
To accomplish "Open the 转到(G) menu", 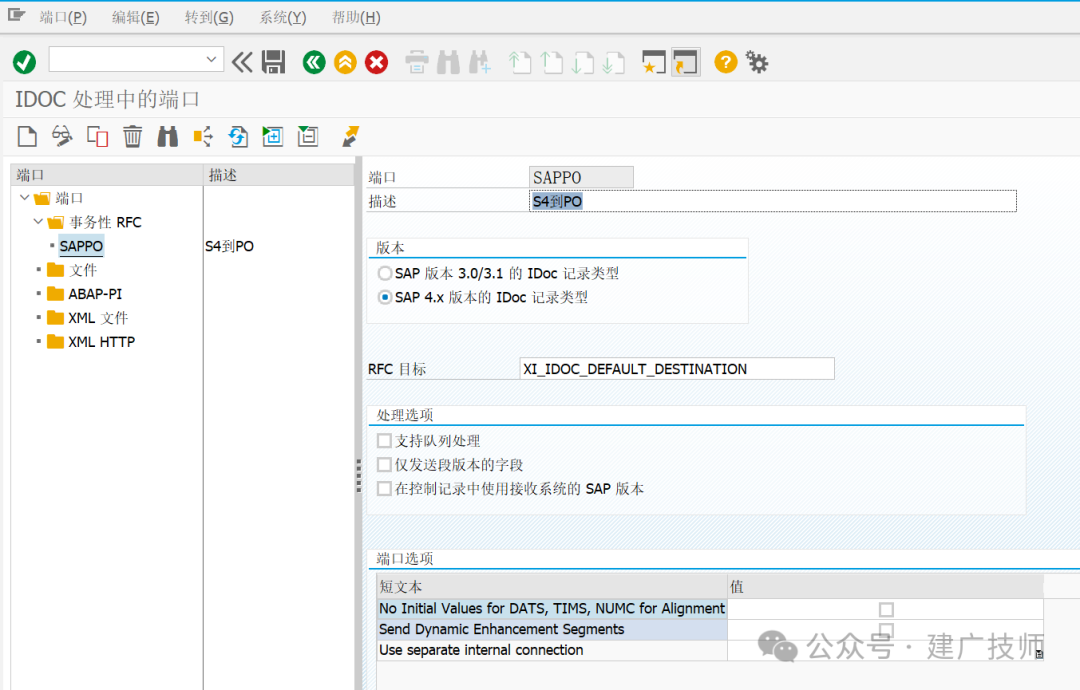I will (209, 17).
